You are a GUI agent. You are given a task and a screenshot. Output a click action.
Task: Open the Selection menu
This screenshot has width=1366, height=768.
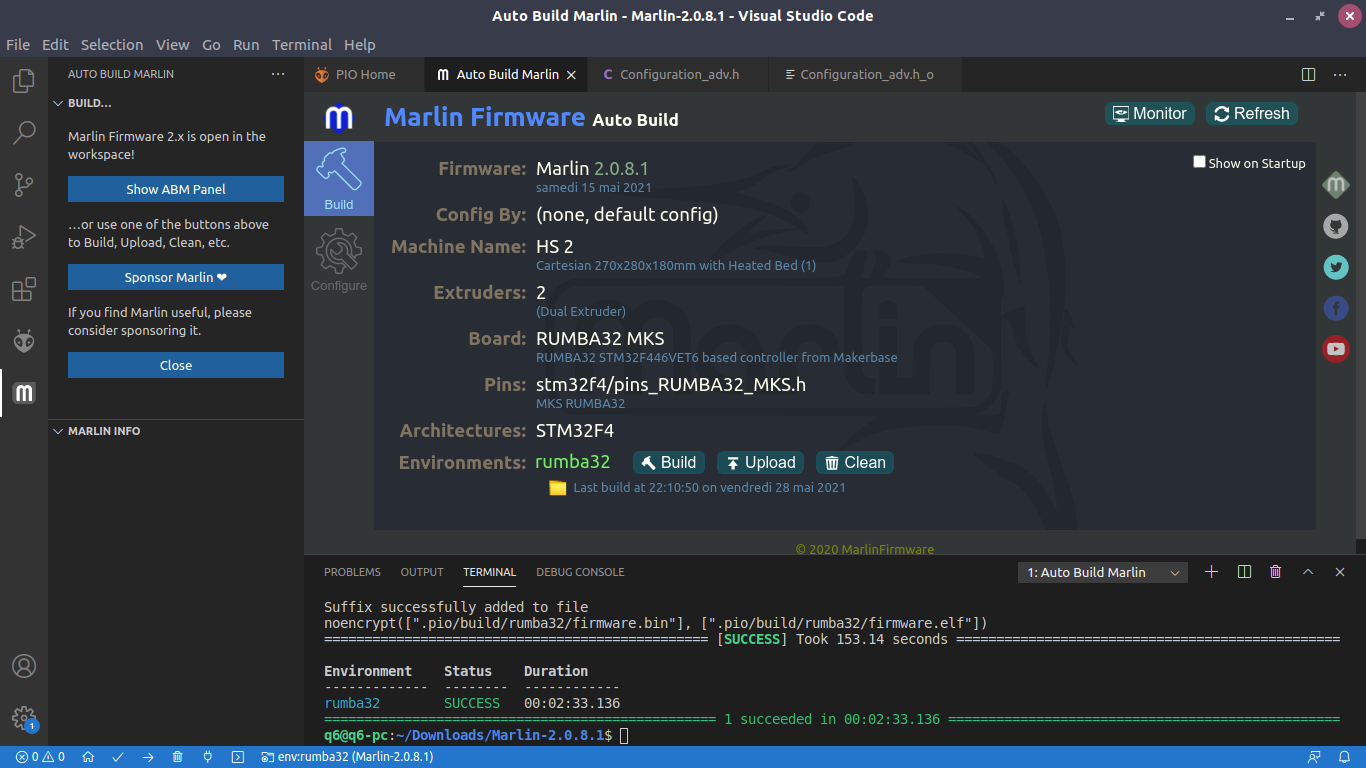point(112,45)
